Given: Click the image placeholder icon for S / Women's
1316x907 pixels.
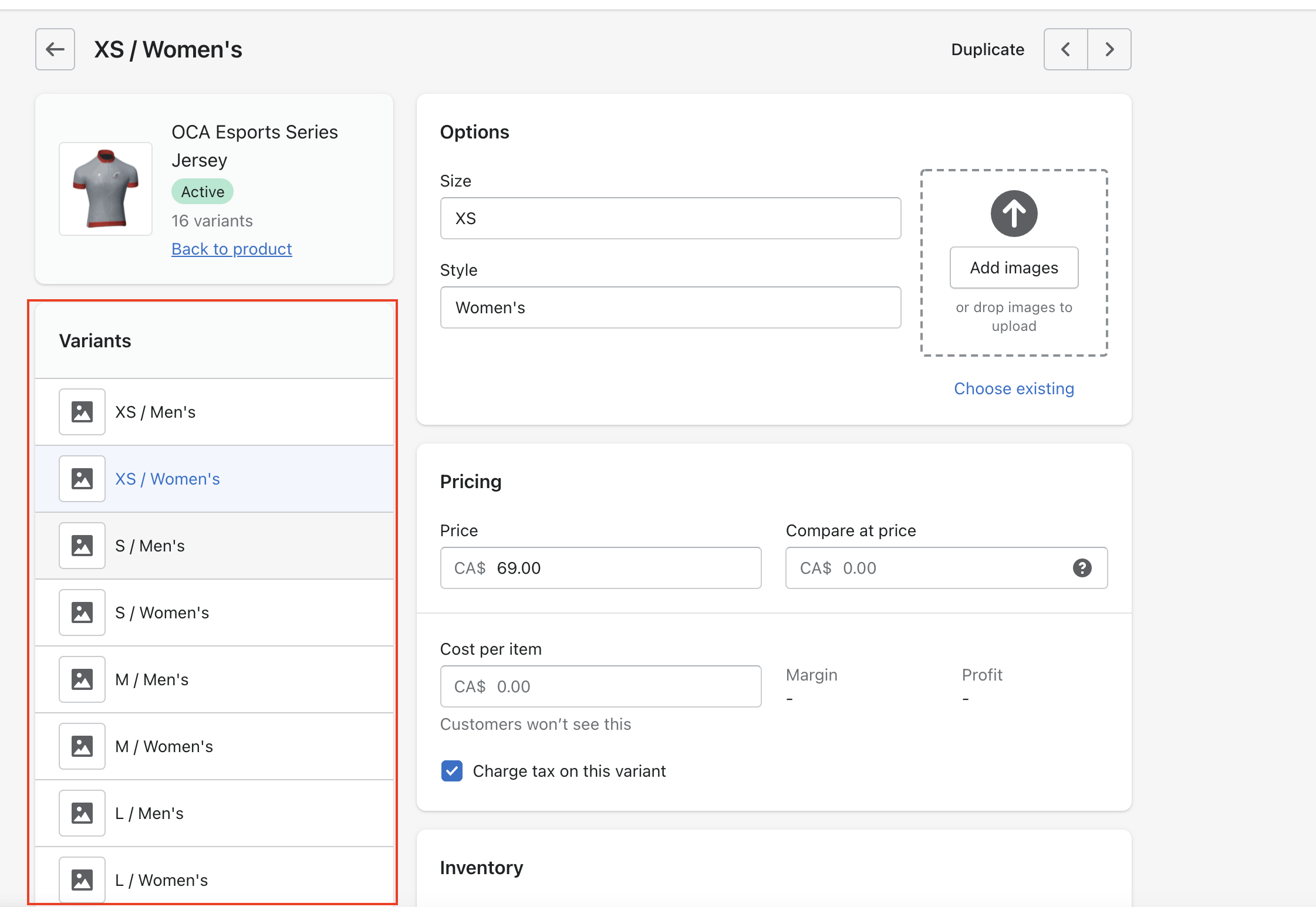Looking at the screenshot, I should click(x=82, y=612).
